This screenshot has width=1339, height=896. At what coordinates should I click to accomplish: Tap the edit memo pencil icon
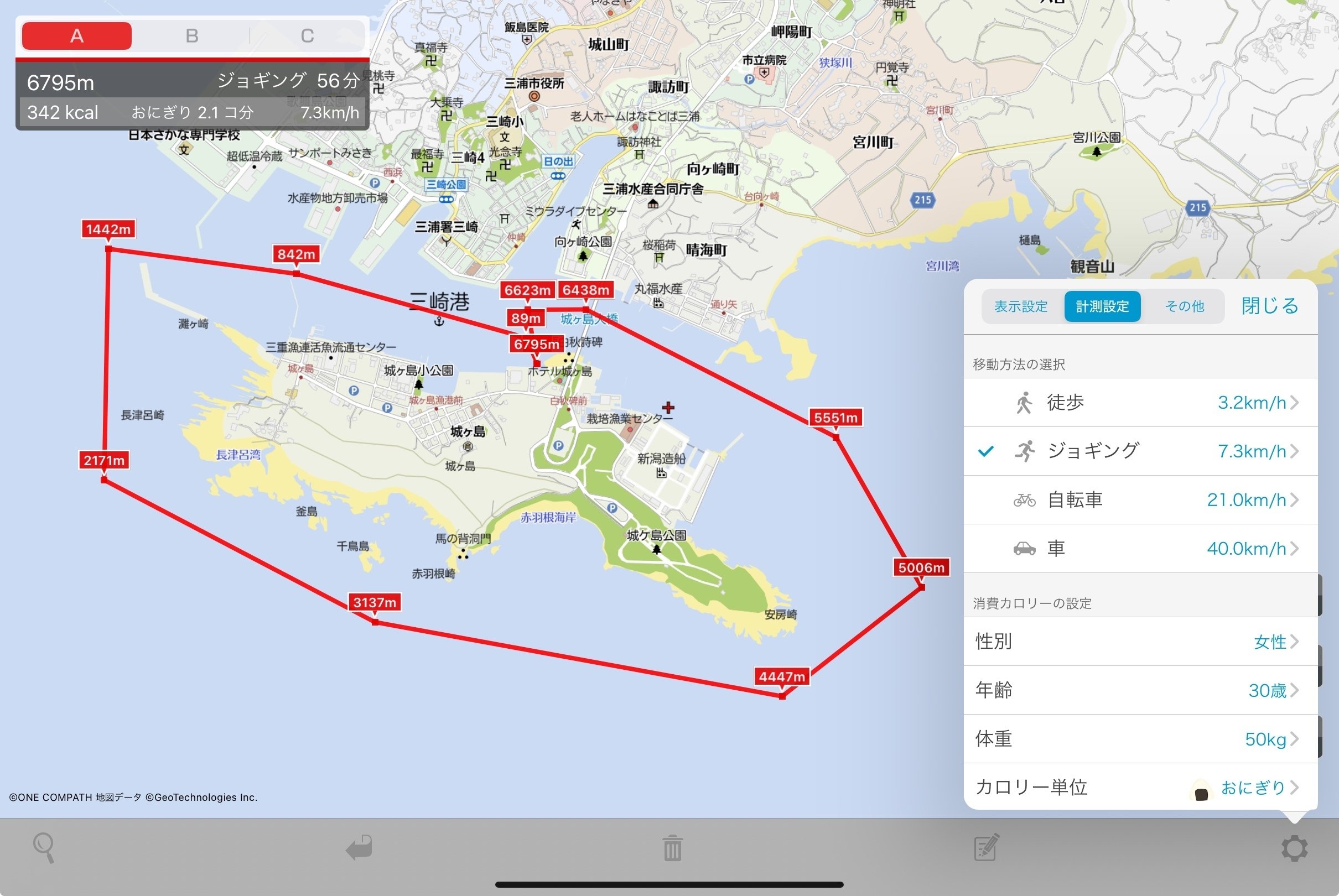point(987,847)
